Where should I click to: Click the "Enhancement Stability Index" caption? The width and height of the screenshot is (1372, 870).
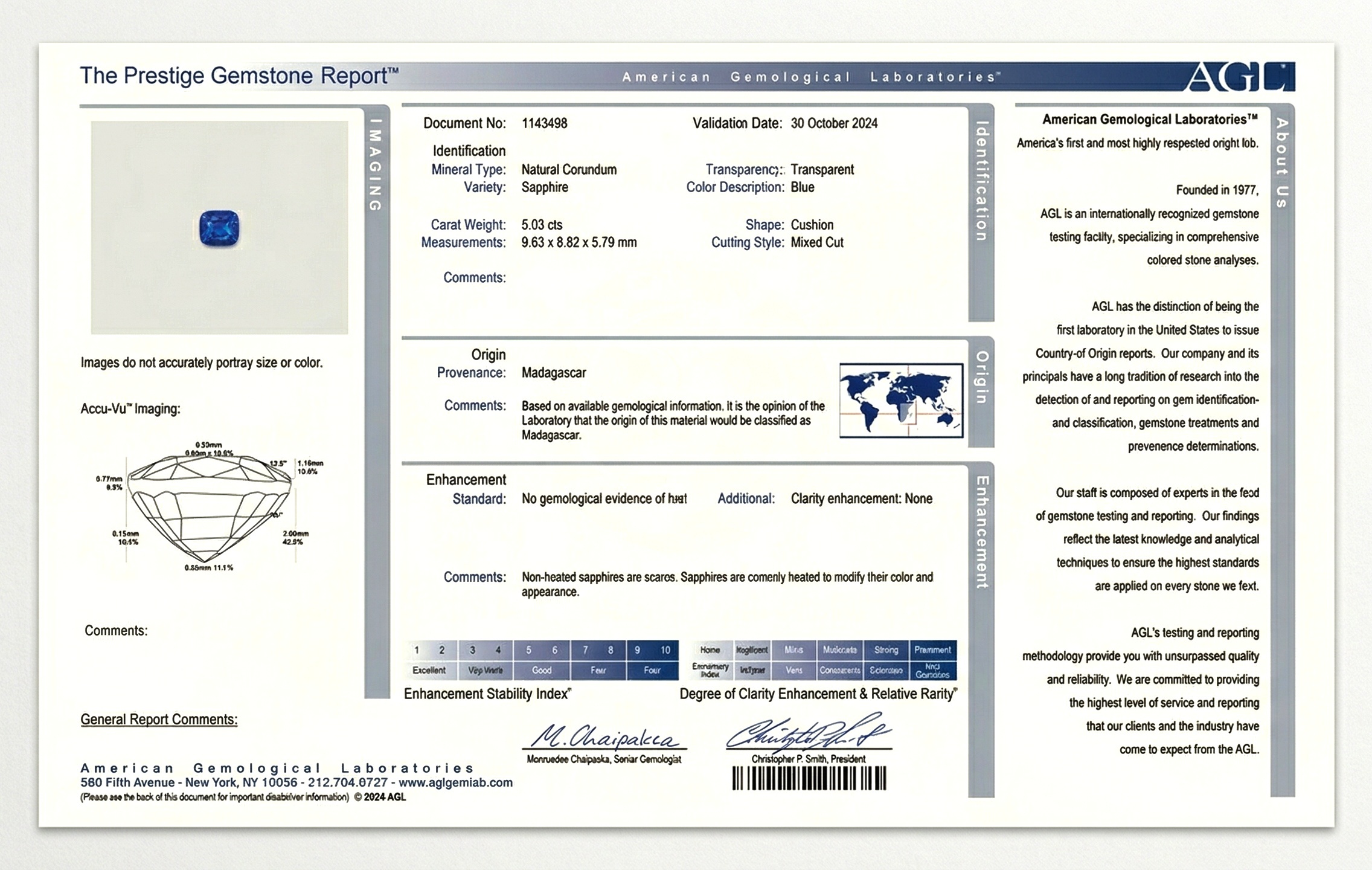coord(487,694)
